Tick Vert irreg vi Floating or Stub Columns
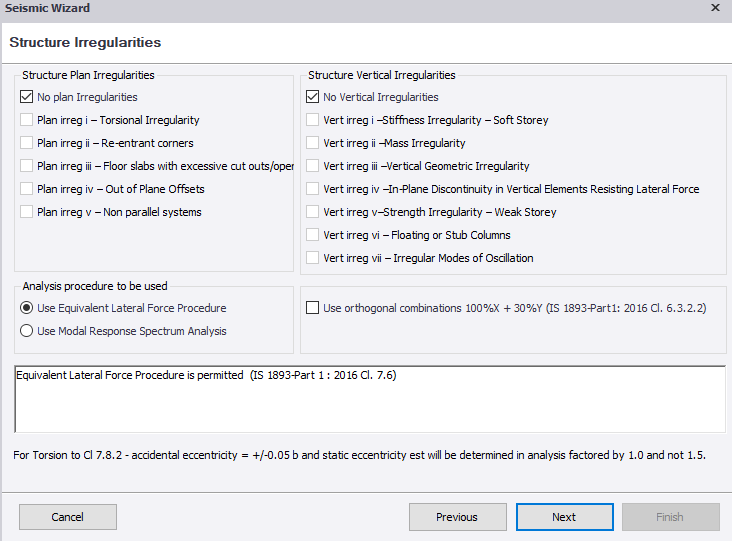The image size is (732, 541). (312, 235)
